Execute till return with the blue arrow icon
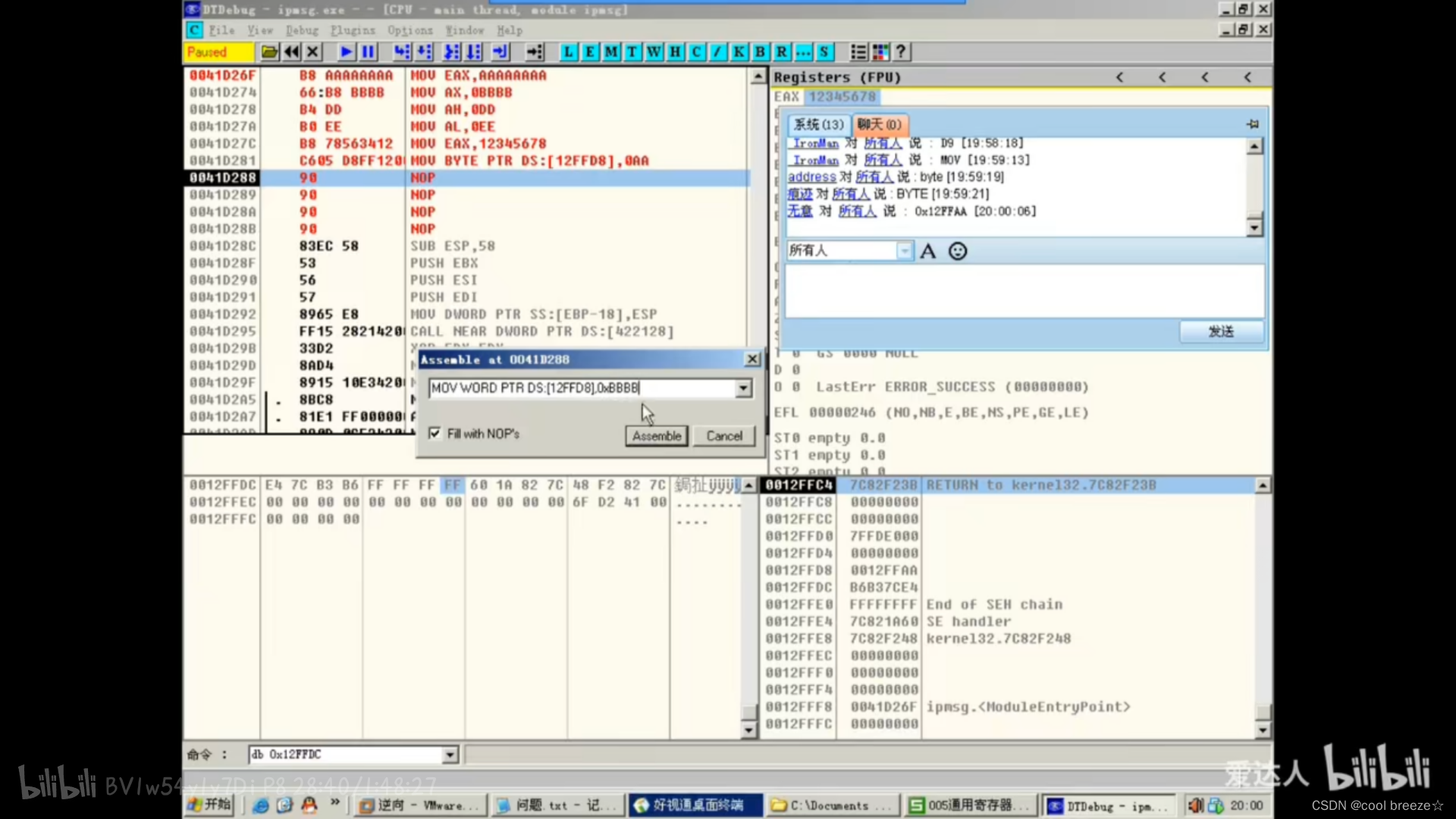Image resolution: width=1456 pixels, height=819 pixels. pyautogui.click(x=501, y=52)
